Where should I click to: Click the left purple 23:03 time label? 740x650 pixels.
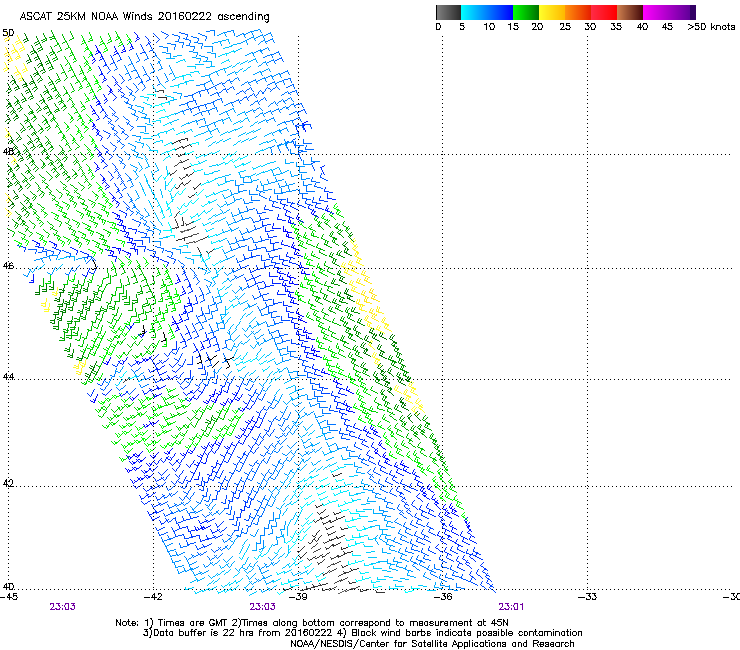62,607
